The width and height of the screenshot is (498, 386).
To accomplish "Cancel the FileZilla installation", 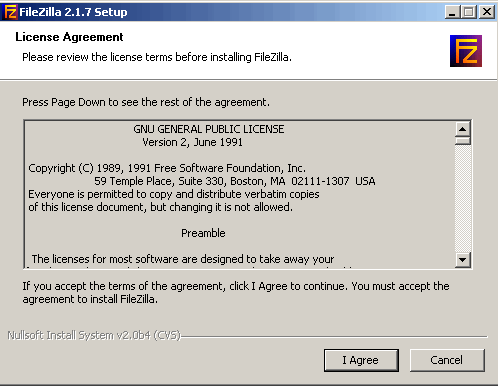I will 447,360.
